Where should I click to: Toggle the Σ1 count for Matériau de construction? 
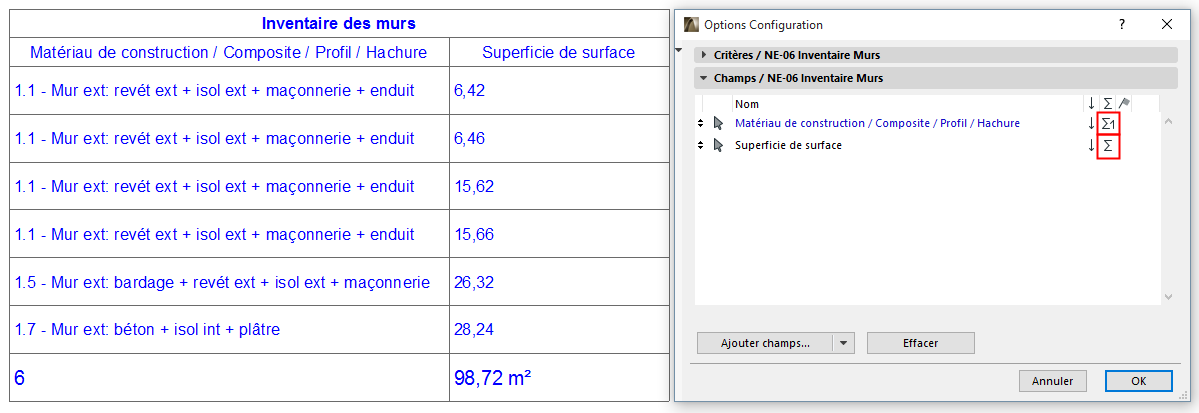tap(1107, 123)
